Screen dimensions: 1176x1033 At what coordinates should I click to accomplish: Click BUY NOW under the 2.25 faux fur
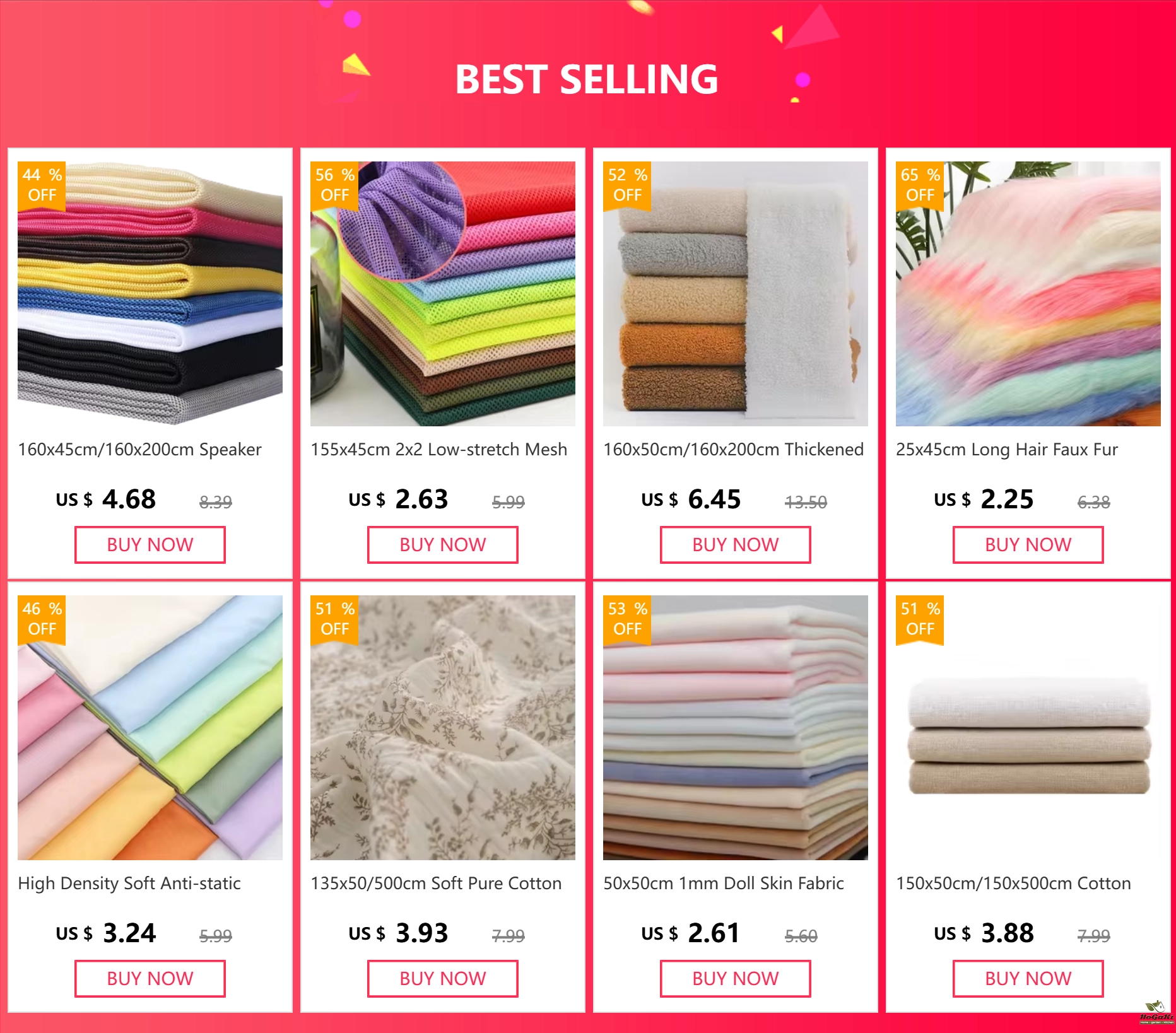coord(1028,545)
